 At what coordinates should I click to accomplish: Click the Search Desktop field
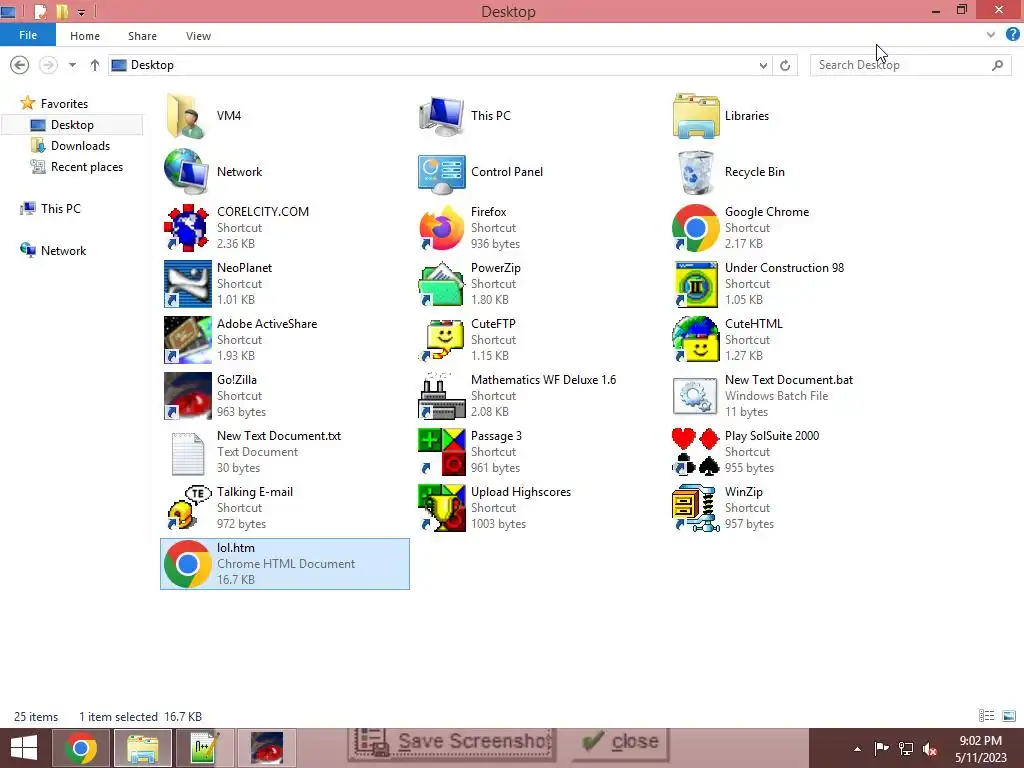pos(910,65)
